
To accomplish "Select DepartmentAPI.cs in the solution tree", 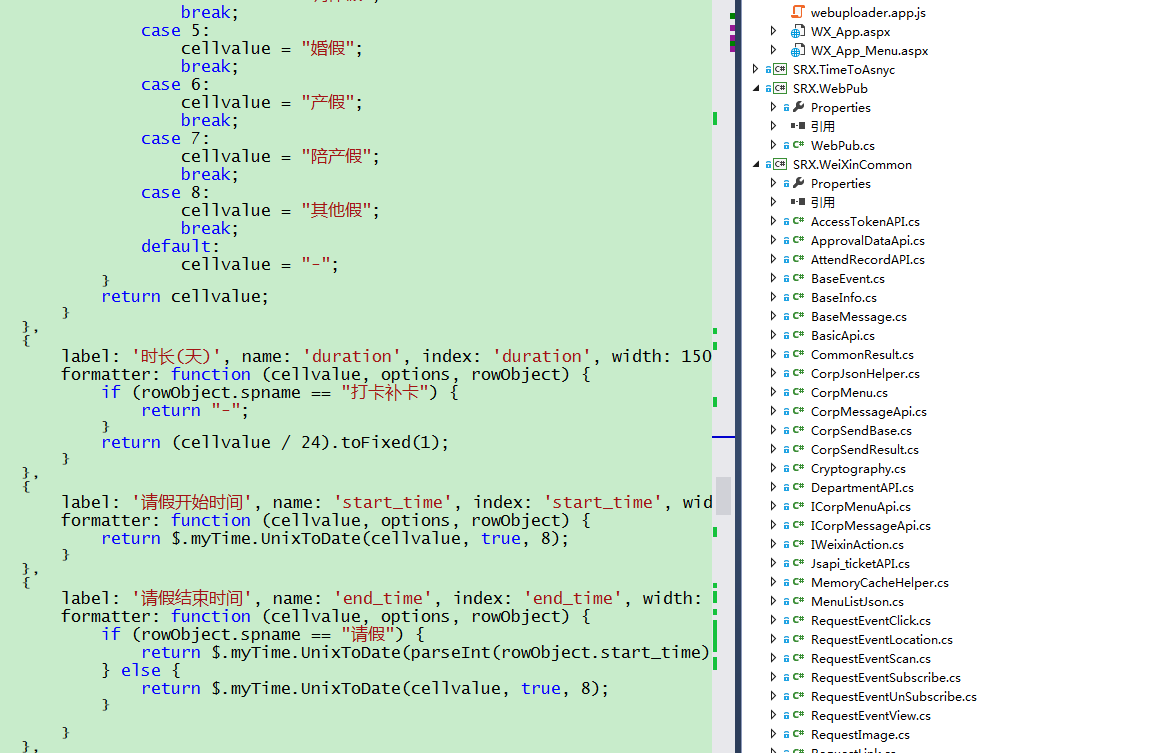I will pos(862,487).
